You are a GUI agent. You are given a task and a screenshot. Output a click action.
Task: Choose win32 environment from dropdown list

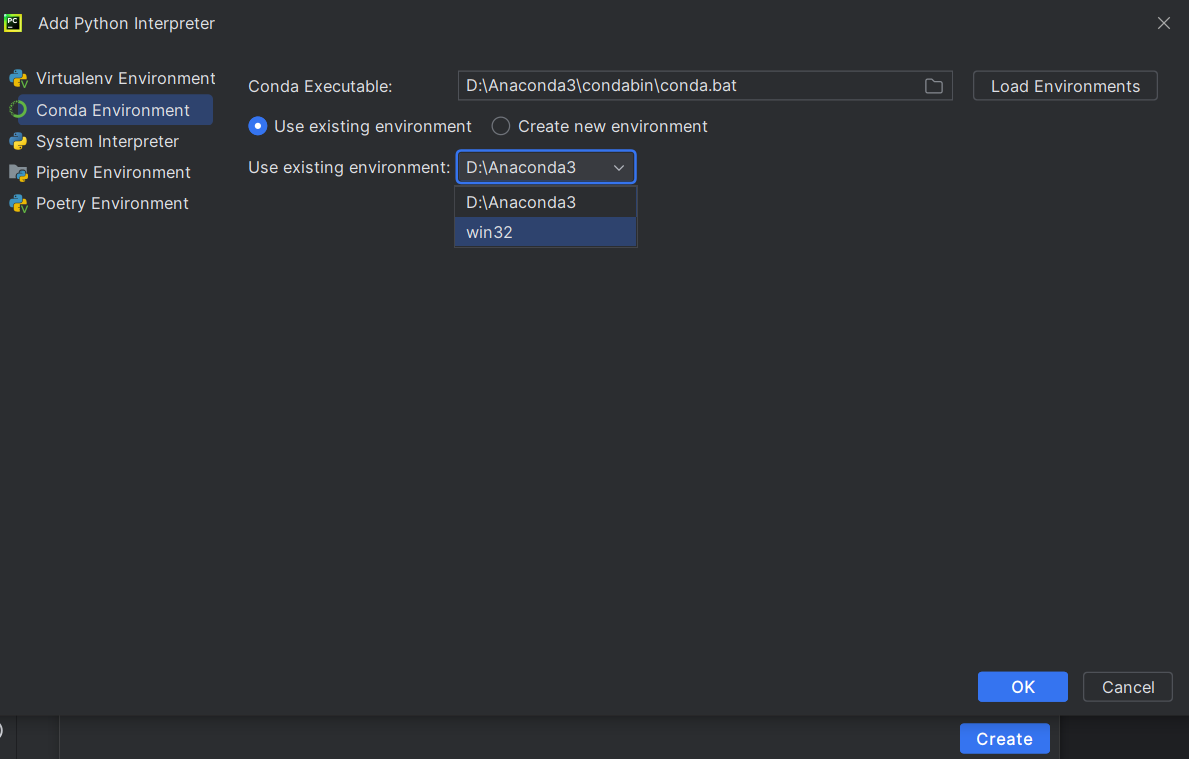pos(545,232)
